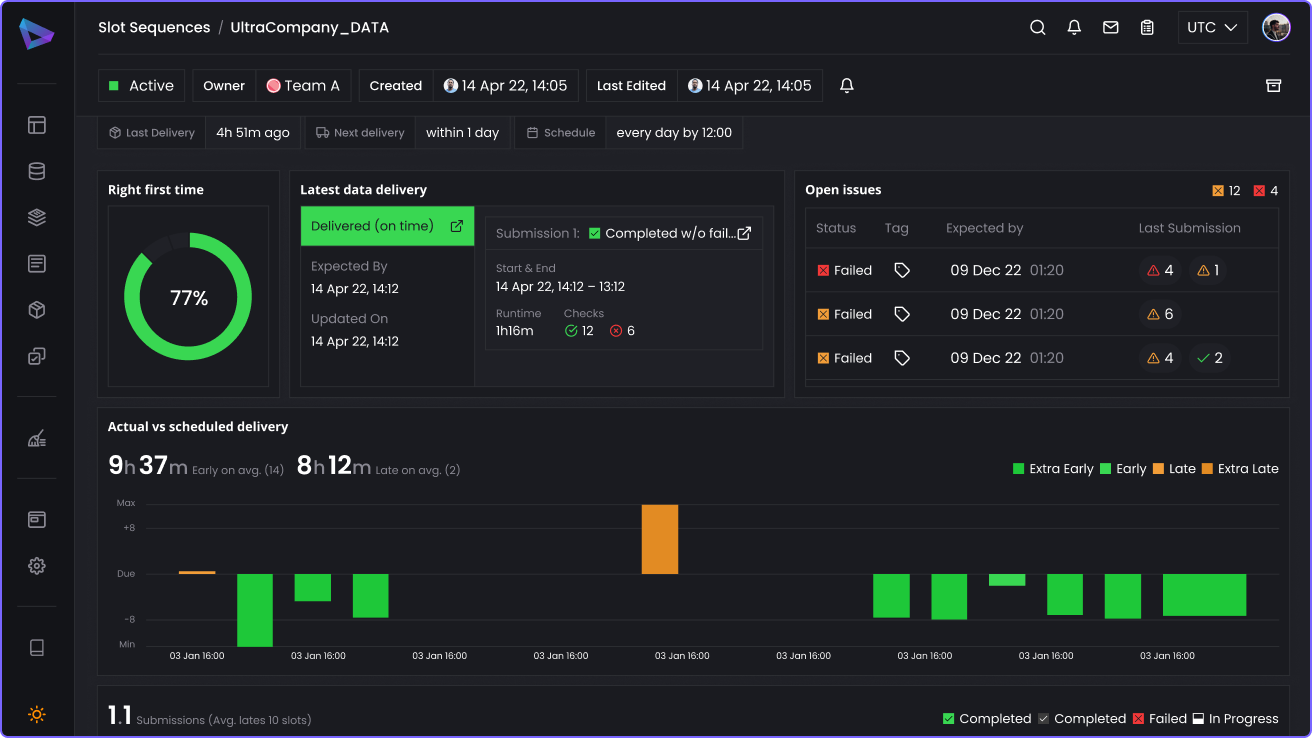Expand Submission 1 details external link
The width and height of the screenshot is (1312, 738).
coord(744,233)
